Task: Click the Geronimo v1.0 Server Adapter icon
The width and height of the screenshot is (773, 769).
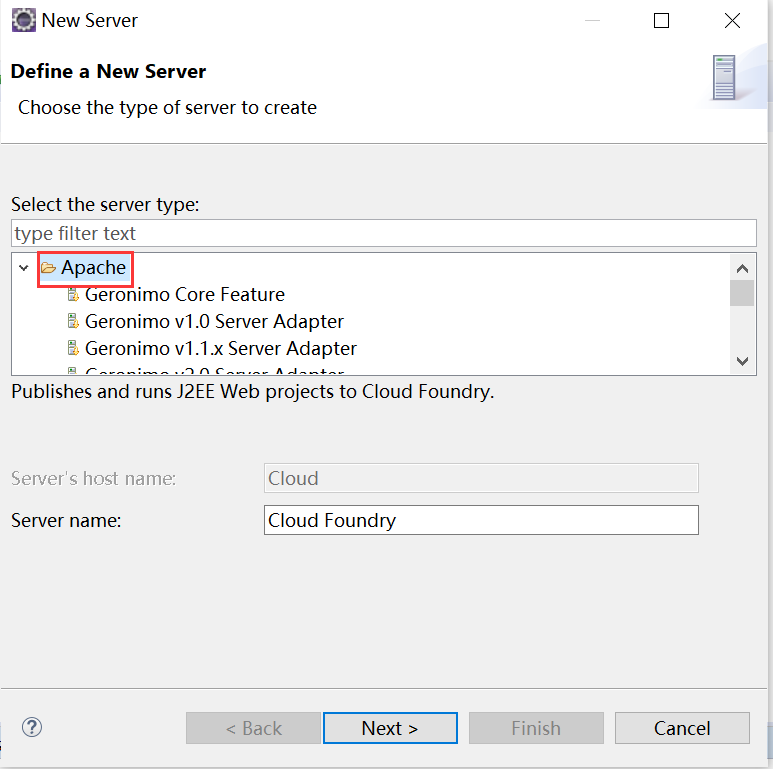Action: click(x=73, y=321)
